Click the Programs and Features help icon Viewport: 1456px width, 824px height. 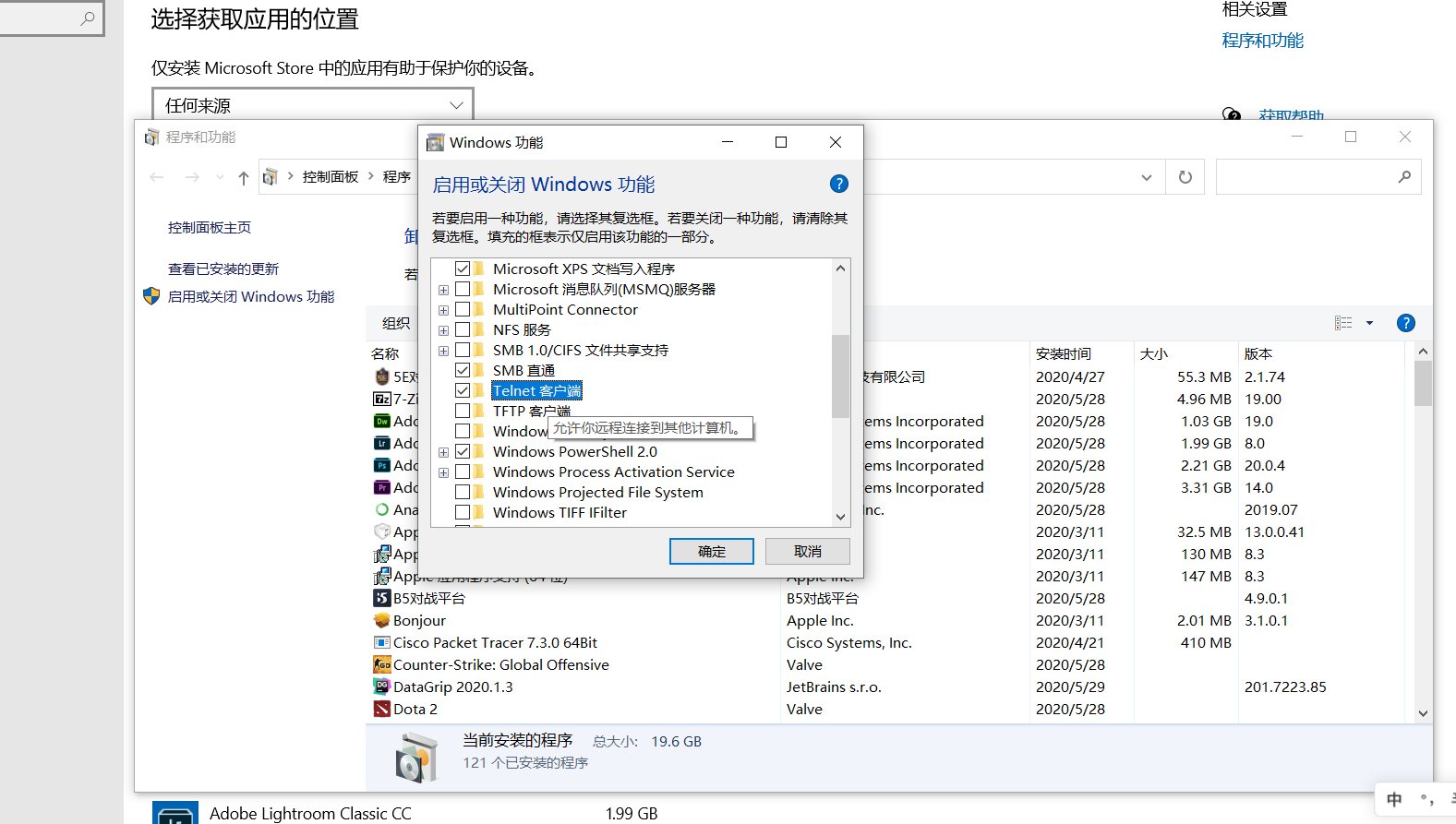(1405, 323)
